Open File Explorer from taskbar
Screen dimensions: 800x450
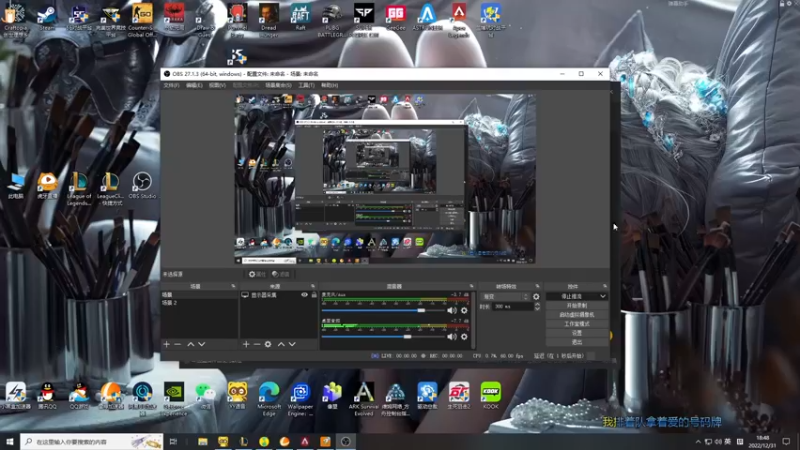tap(203, 441)
